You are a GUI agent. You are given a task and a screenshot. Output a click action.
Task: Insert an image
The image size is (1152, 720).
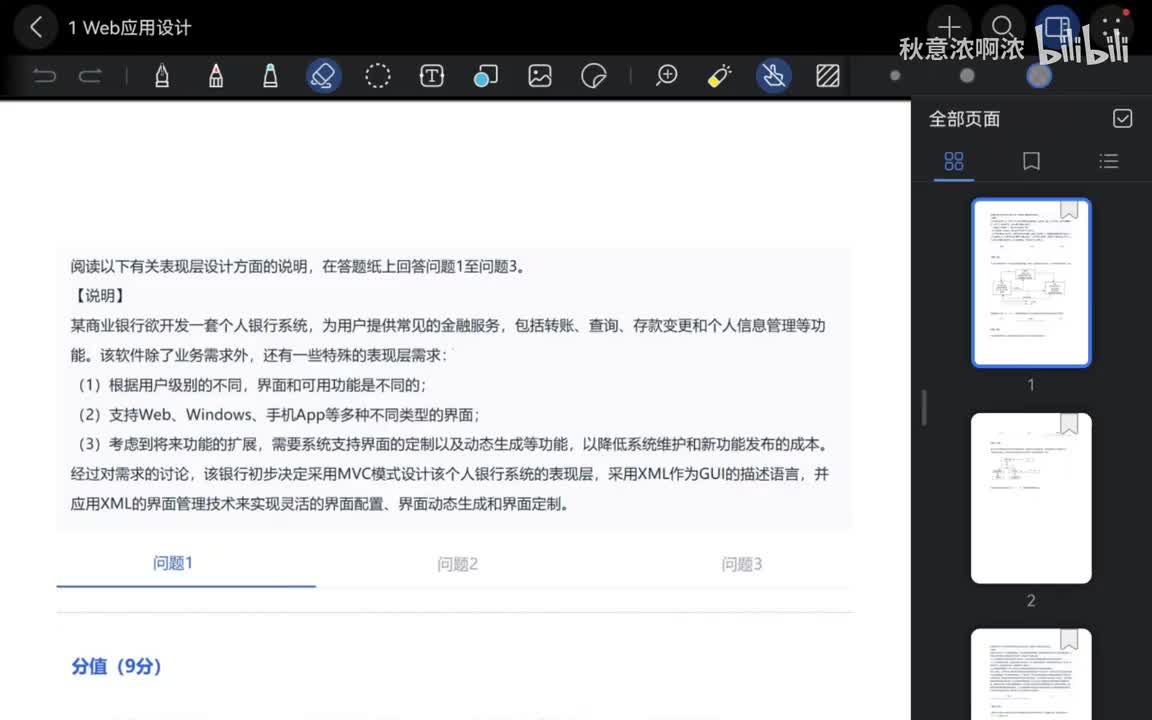pos(540,76)
